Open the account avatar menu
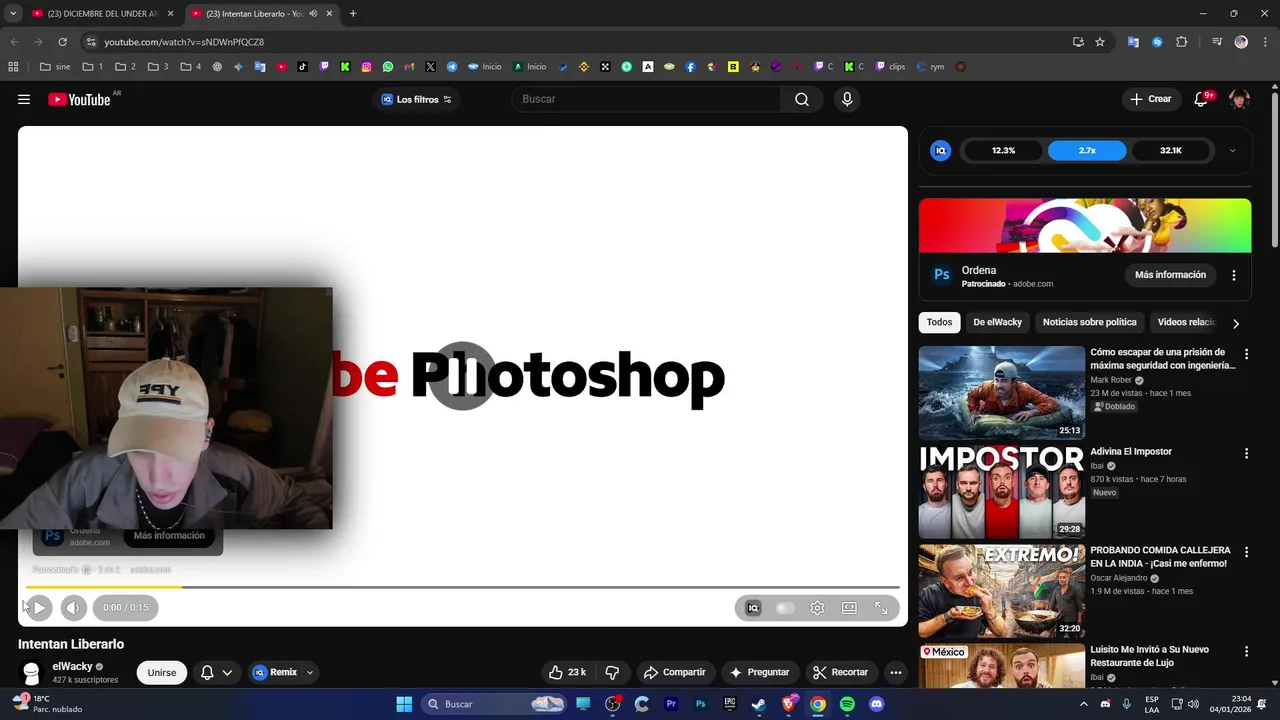 tap(1239, 99)
